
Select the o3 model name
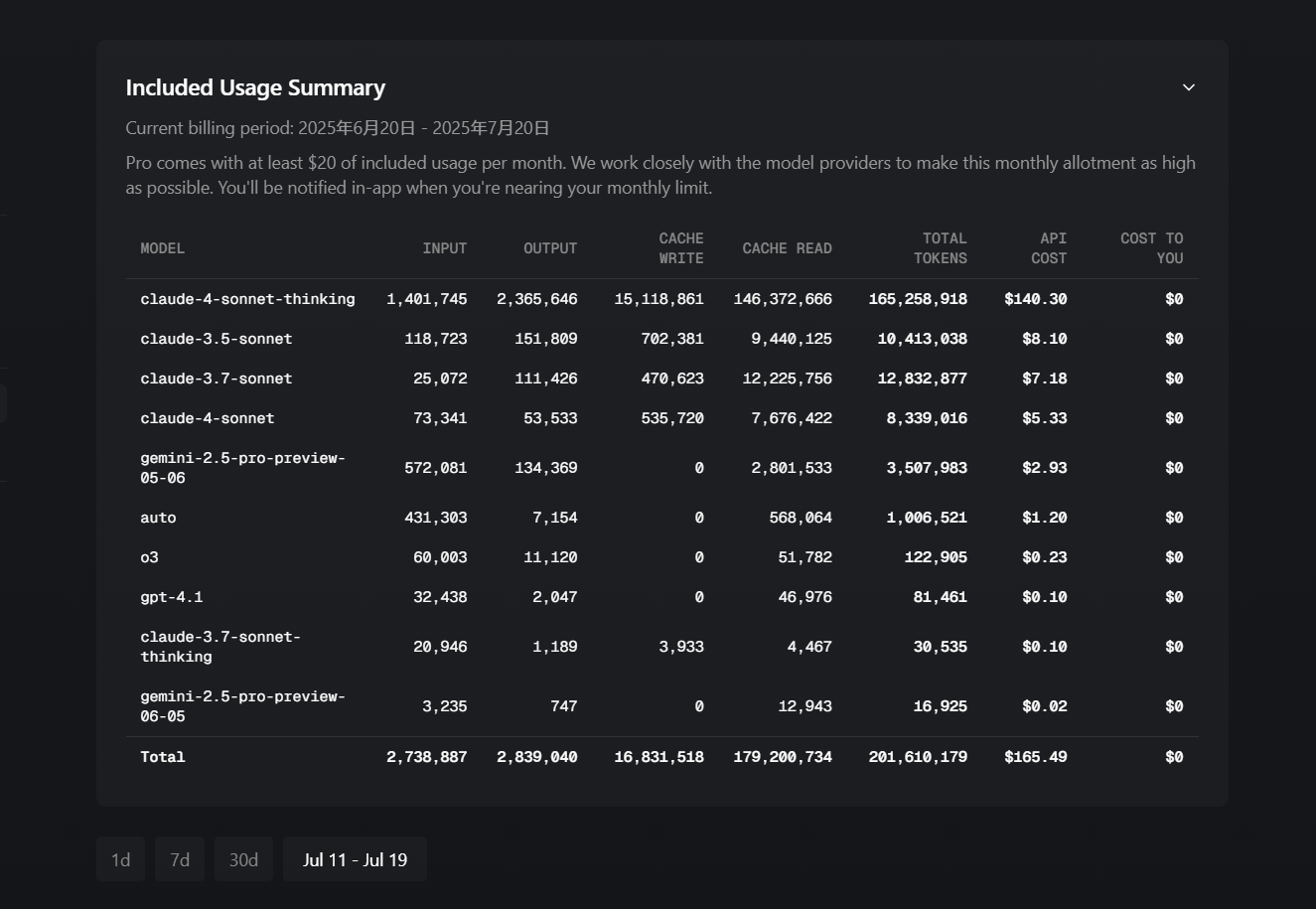pos(149,557)
